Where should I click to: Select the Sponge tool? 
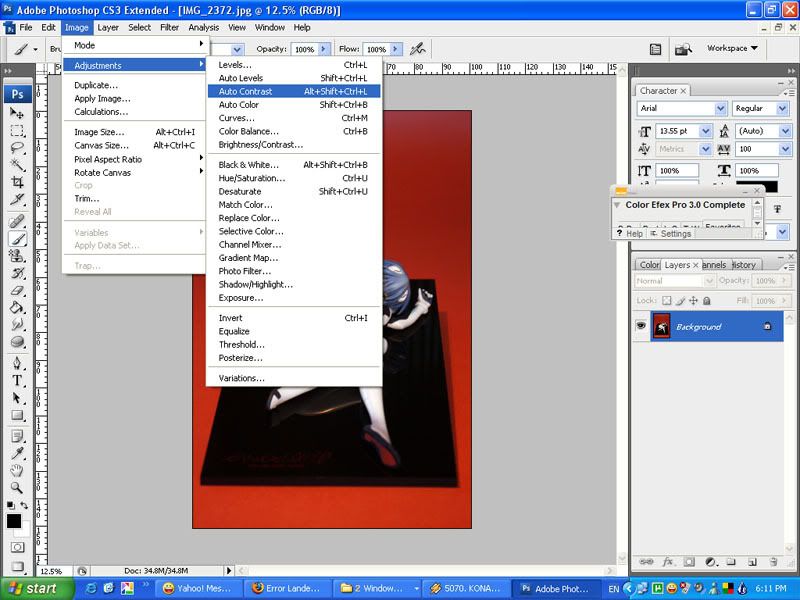click(x=17, y=342)
